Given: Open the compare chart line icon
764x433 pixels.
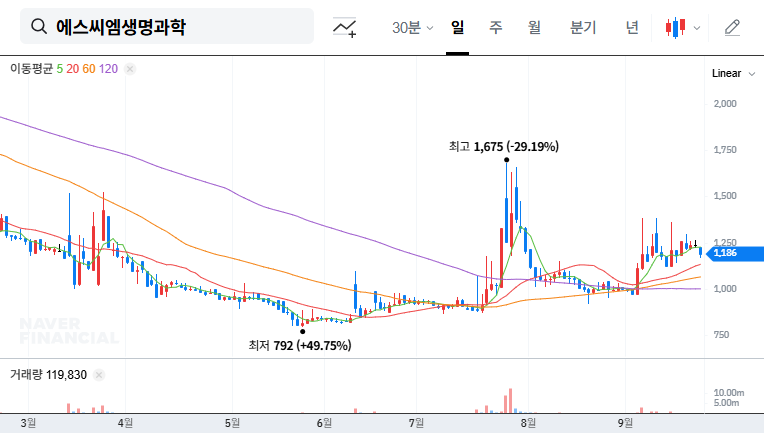Looking at the screenshot, I should (x=344, y=27).
